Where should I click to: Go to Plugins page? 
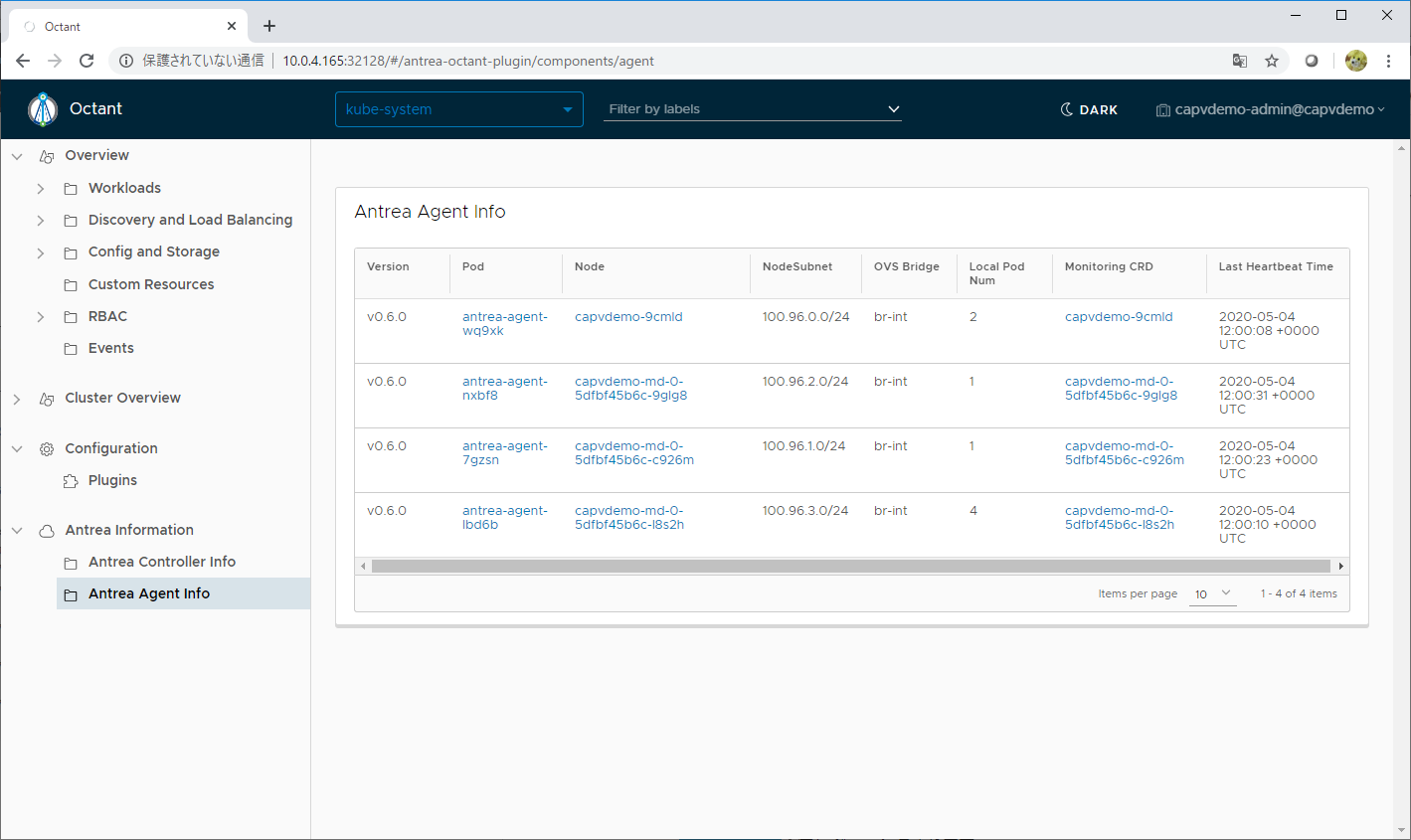coord(112,480)
